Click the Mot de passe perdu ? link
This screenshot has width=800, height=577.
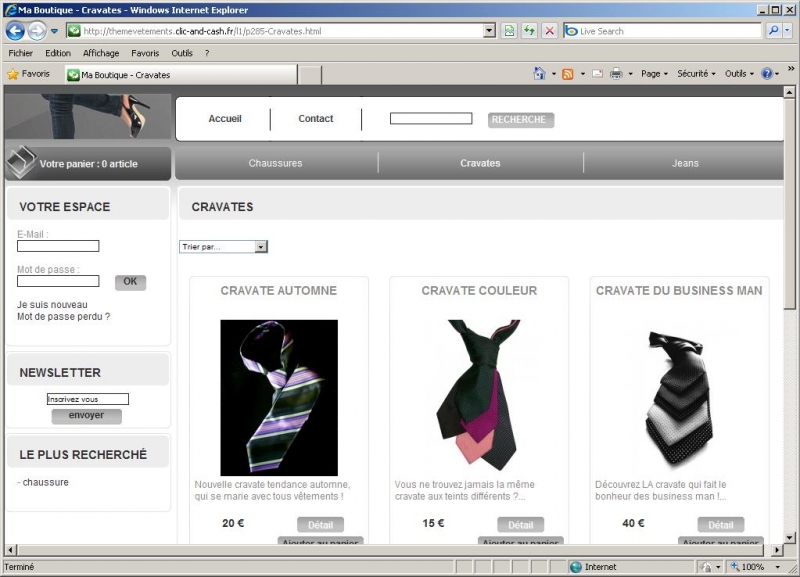pos(63,316)
